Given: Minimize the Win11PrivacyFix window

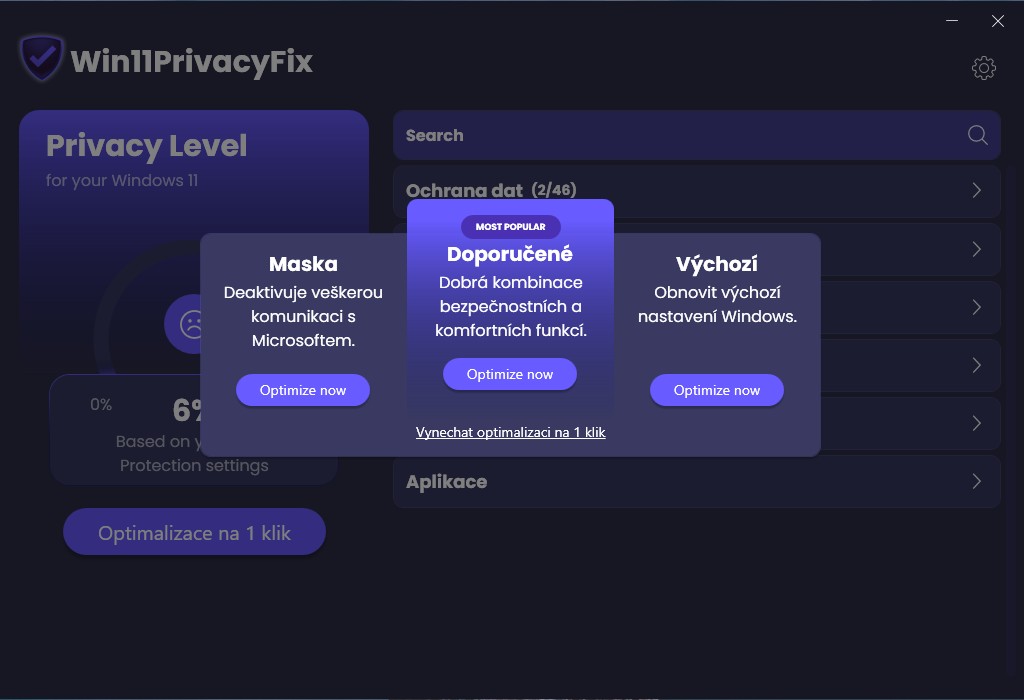Looking at the screenshot, I should (x=953, y=20).
